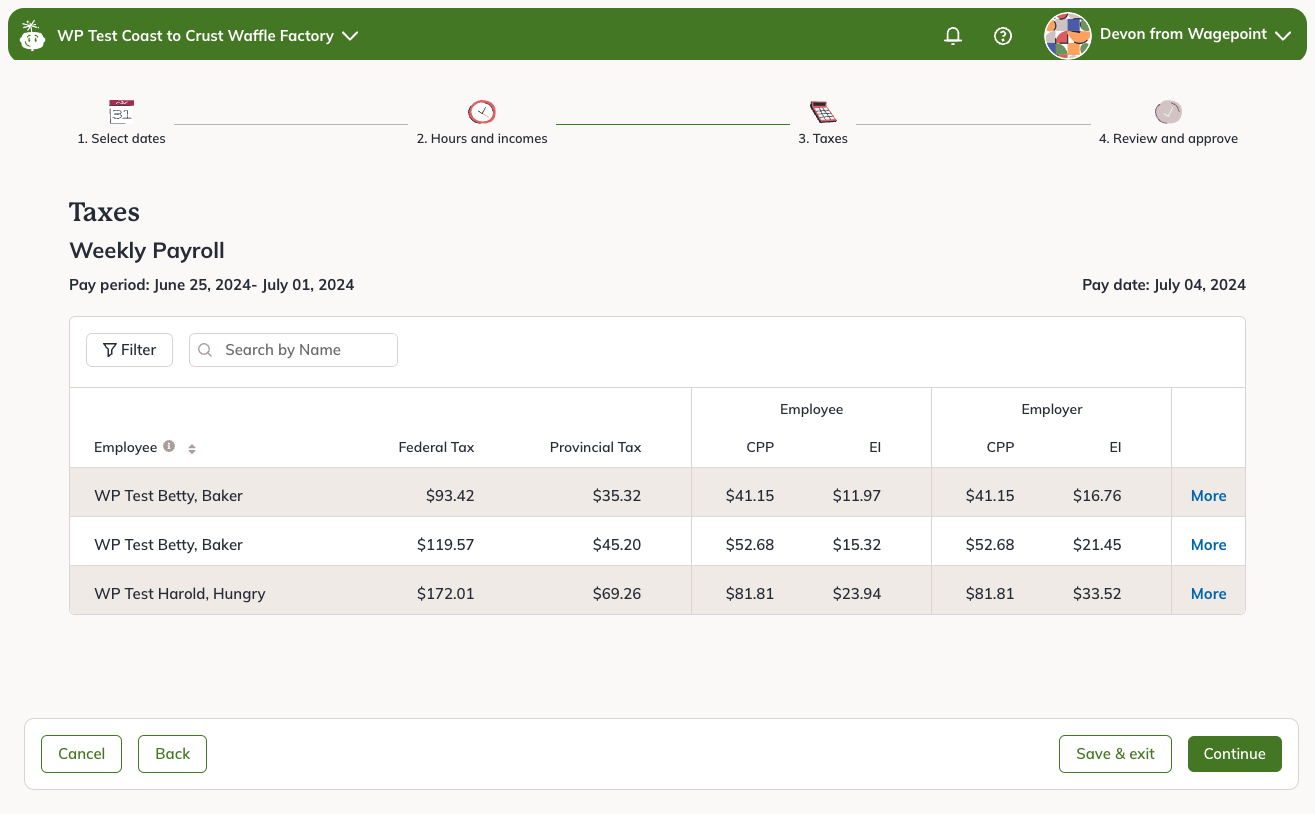Select WP Test Harold, Hungry name
The width and height of the screenshot is (1315, 814).
point(180,594)
